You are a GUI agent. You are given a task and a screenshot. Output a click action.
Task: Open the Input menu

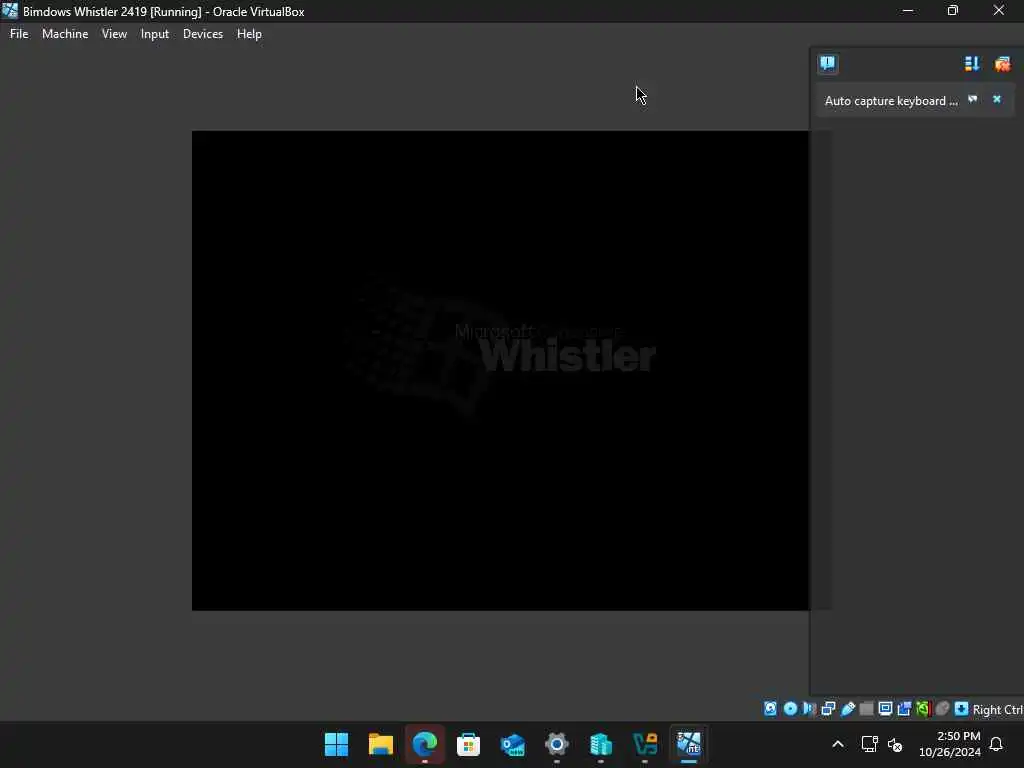(x=155, y=34)
